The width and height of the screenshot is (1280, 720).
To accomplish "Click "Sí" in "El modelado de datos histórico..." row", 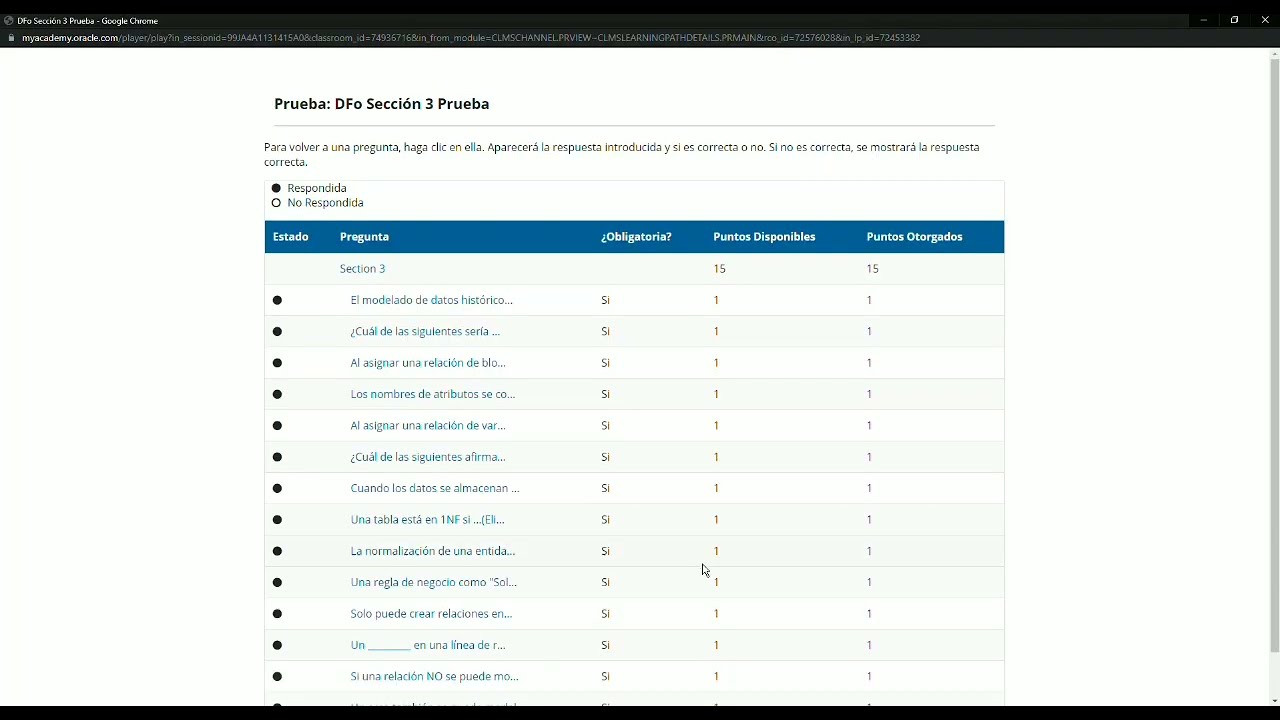I will [x=605, y=300].
